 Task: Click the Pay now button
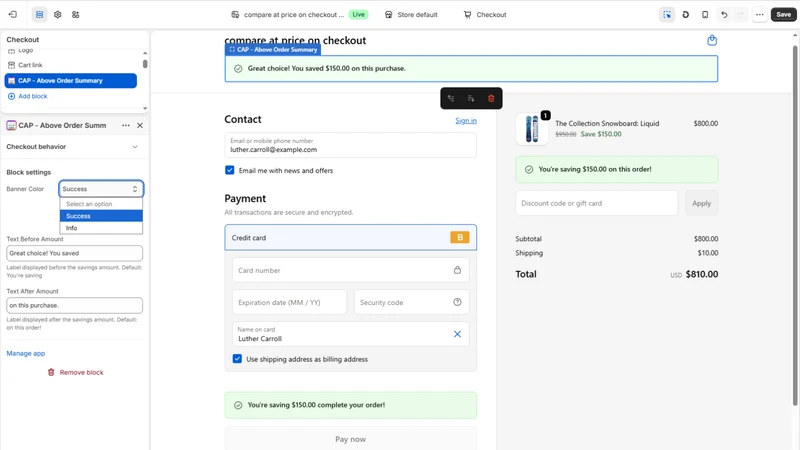351,439
